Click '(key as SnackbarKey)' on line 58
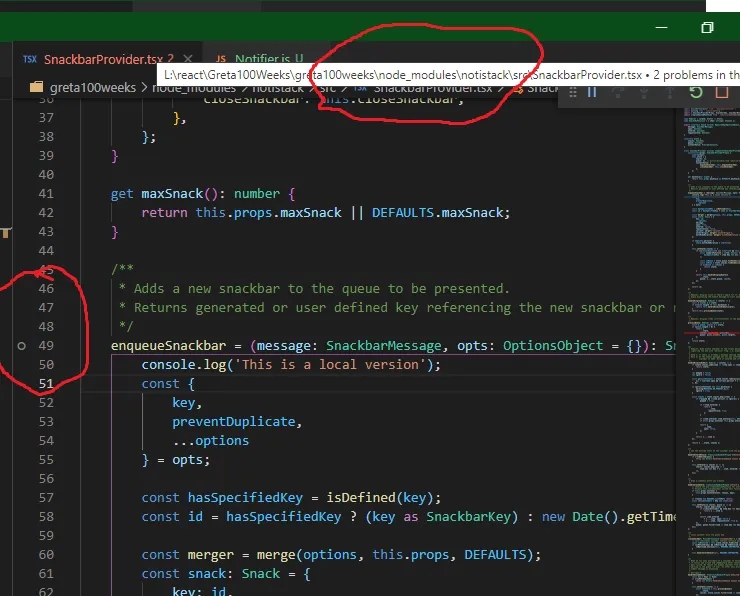This screenshot has width=740, height=596. (442, 517)
